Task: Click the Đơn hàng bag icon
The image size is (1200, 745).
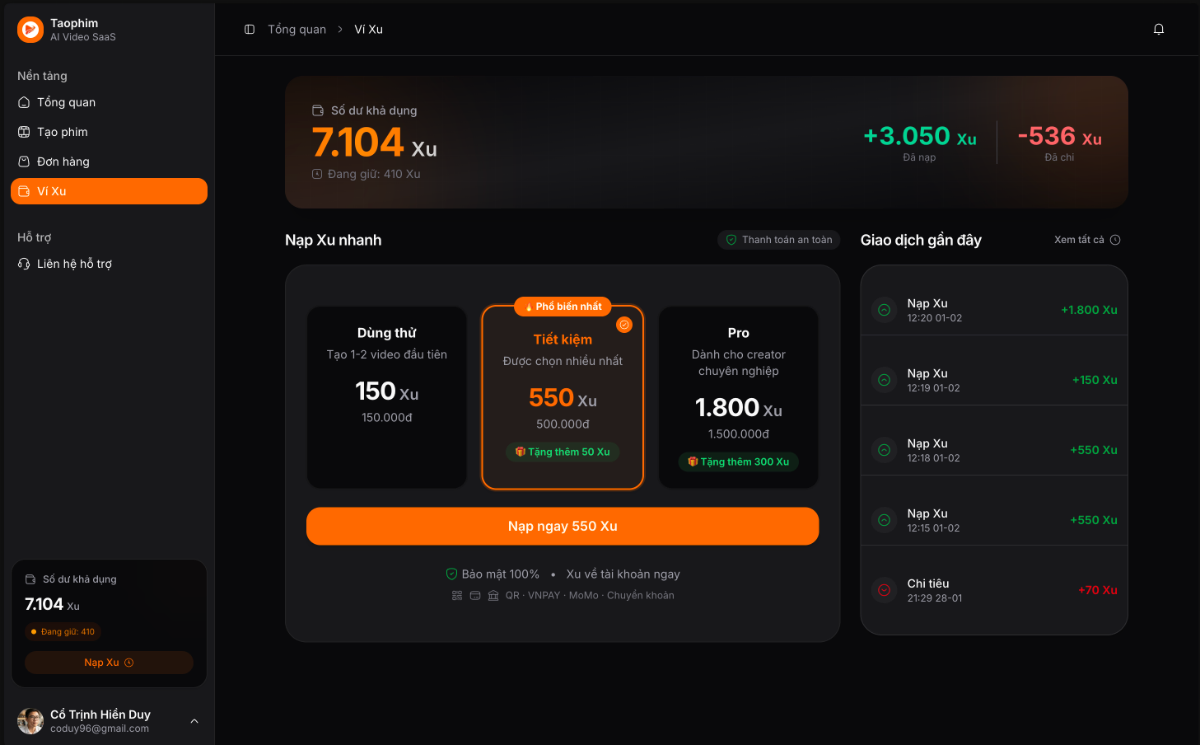Action: 22,161
